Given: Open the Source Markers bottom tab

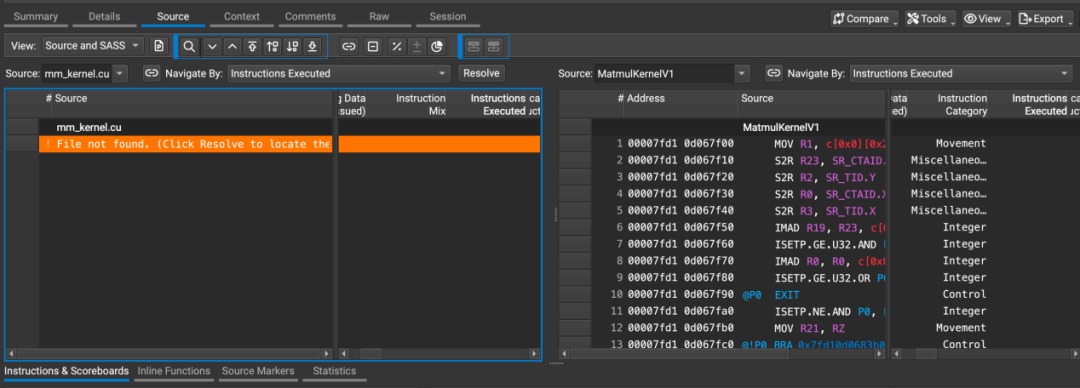Looking at the screenshot, I should pos(258,371).
